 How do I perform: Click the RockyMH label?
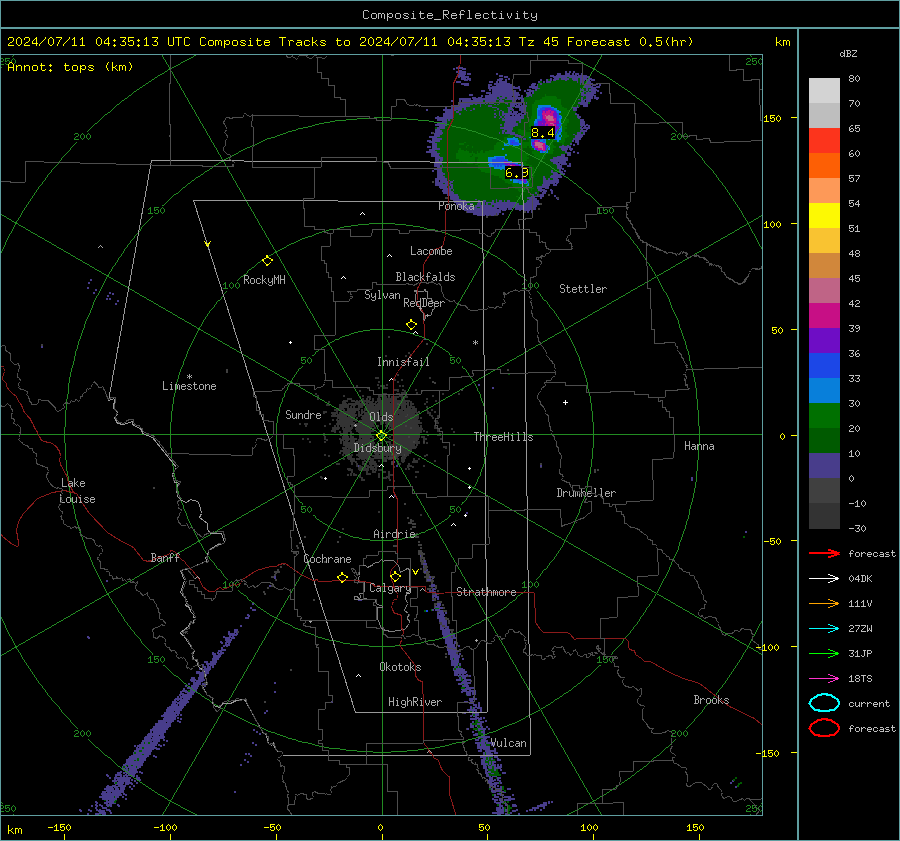point(264,280)
